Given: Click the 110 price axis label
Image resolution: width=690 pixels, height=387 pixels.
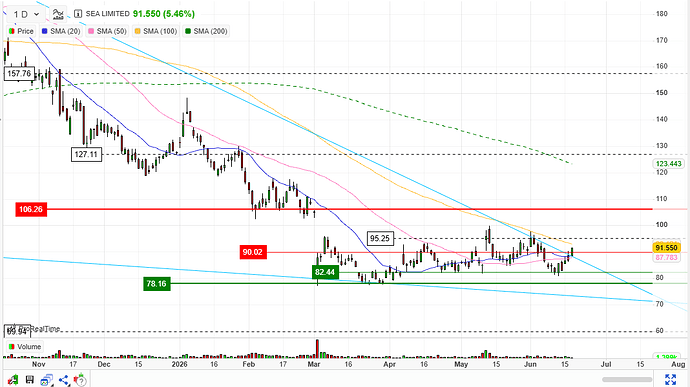Looking at the screenshot, I should [x=662, y=199].
